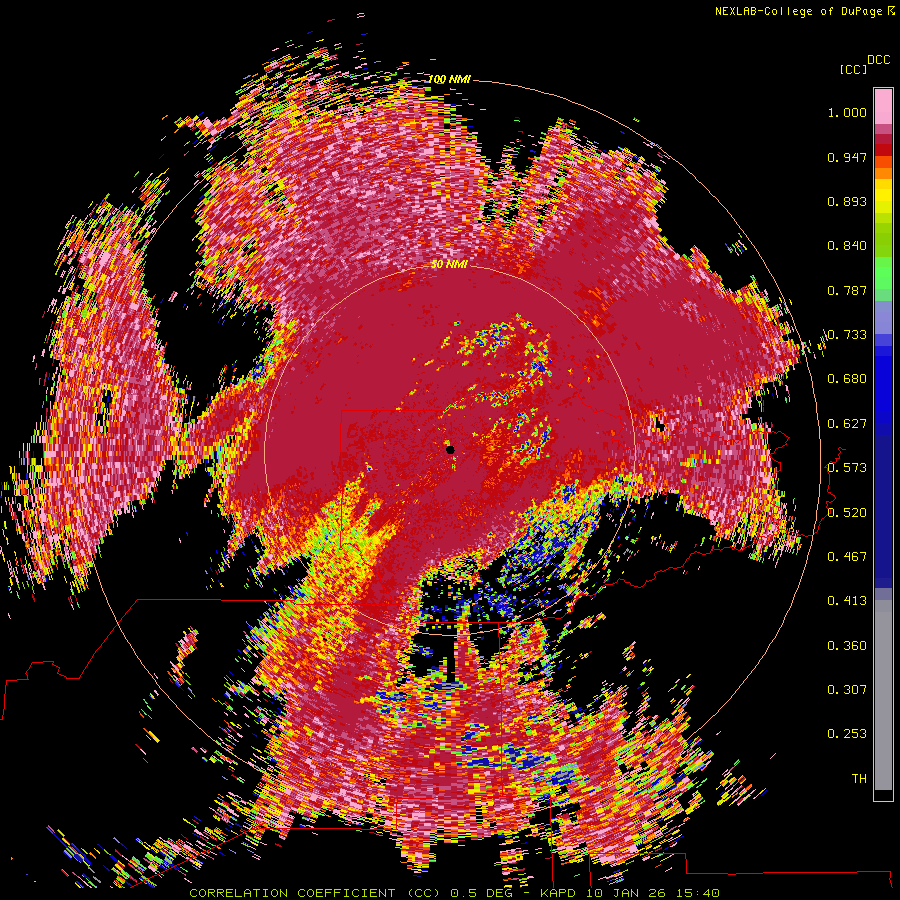900x900 pixels.
Task: Click the TH threshold legend label
Action: [859, 779]
